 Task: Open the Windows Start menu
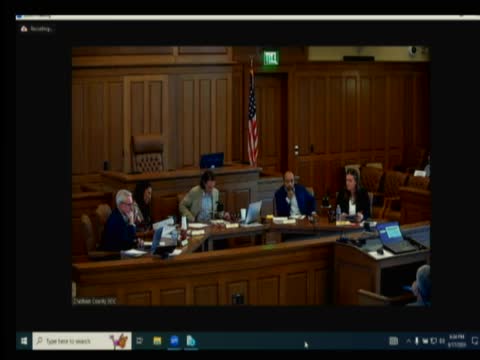click(24, 341)
